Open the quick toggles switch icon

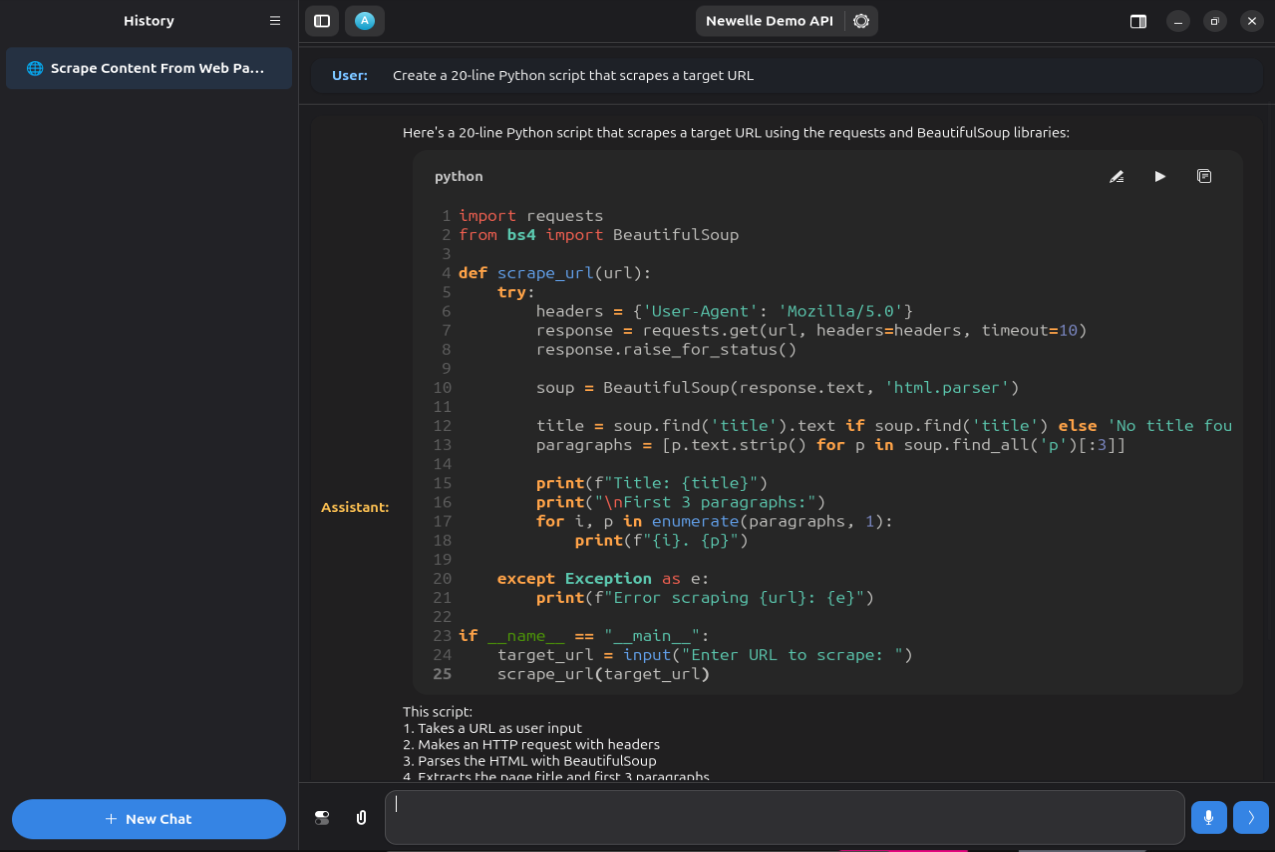322,818
